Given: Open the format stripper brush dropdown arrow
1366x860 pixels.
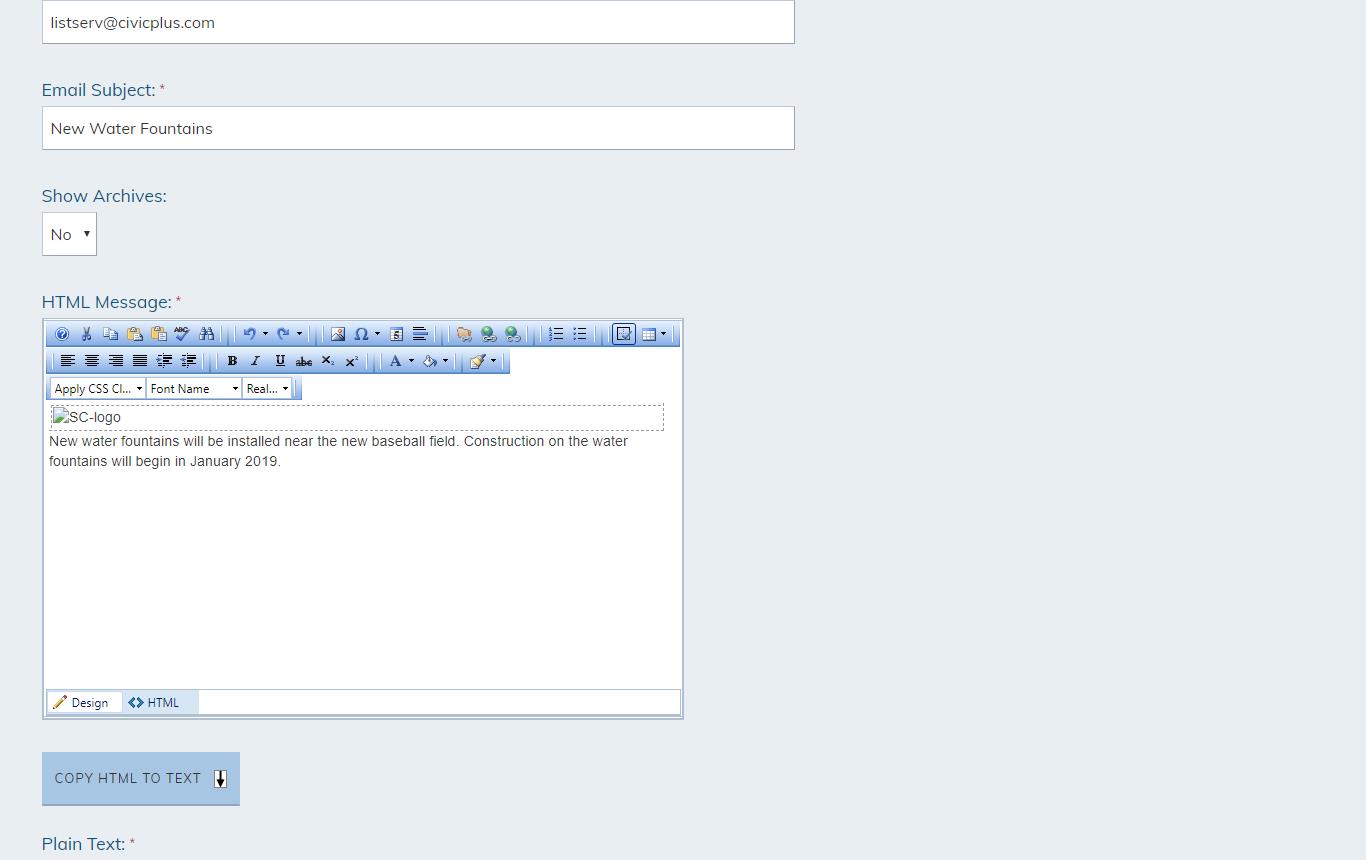Looking at the screenshot, I should (493, 361).
